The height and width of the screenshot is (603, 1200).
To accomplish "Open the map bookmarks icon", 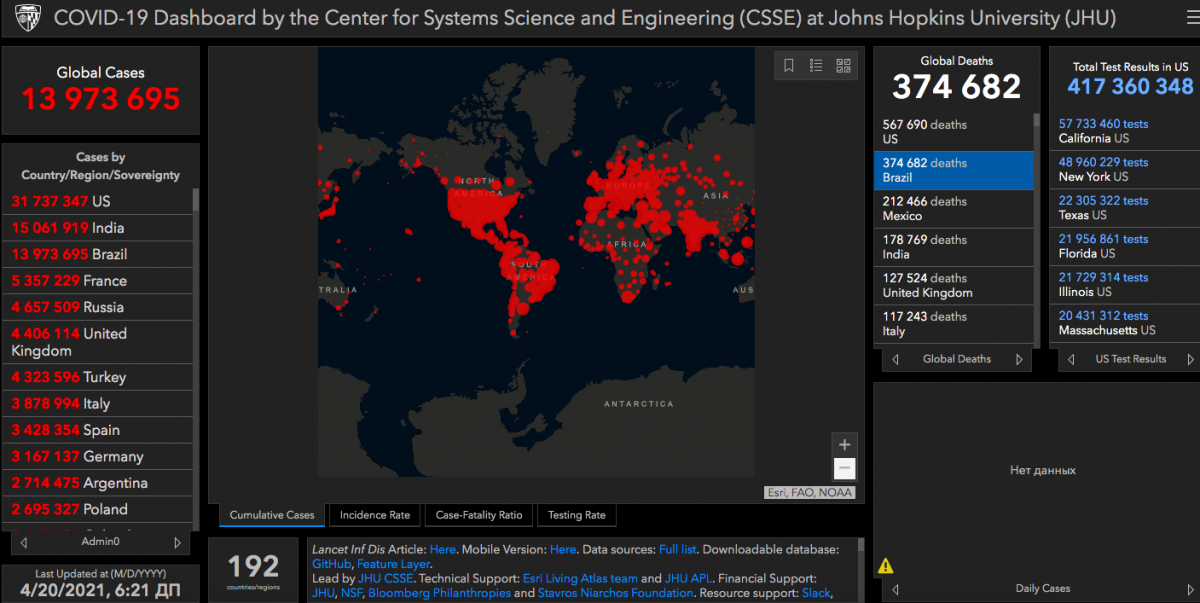I will pyautogui.click(x=789, y=66).
